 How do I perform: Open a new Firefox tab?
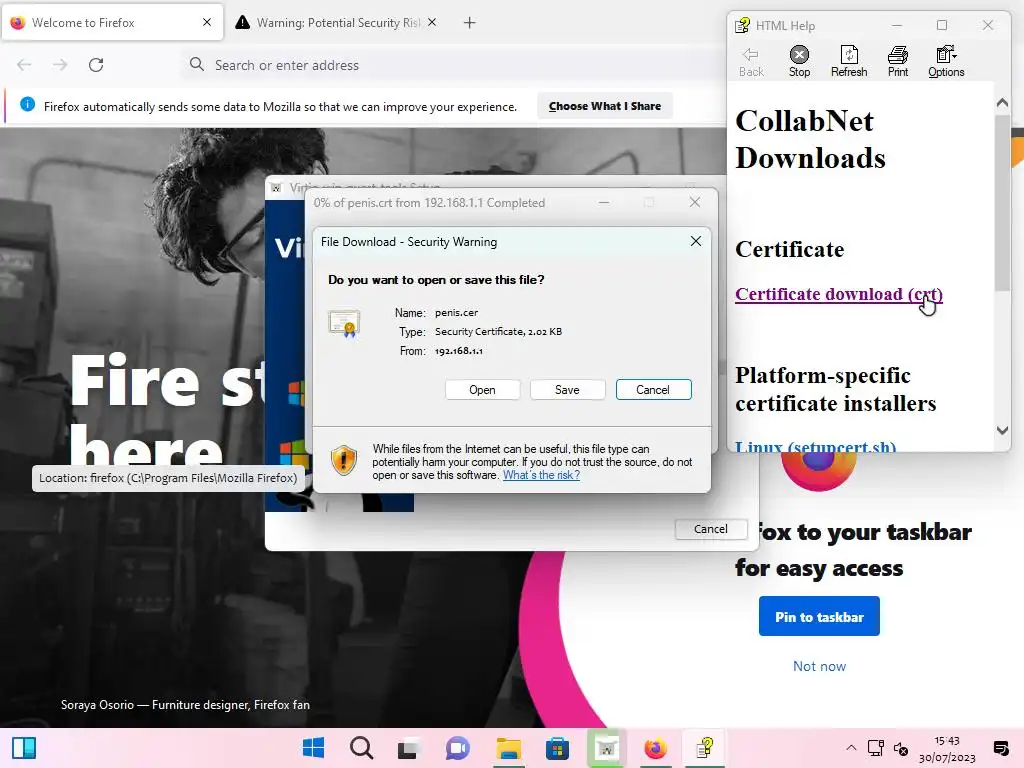(x=469, y=23)
